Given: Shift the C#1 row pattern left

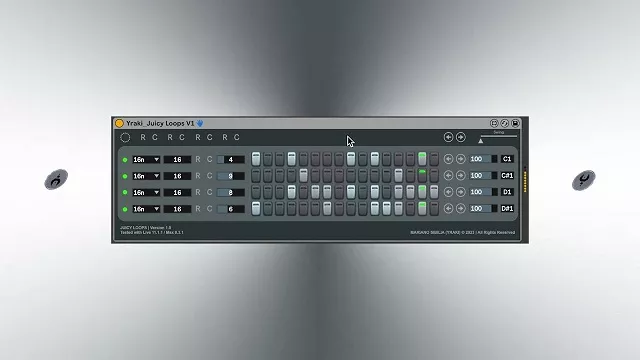Looking at the screenshot, I should [x=449, y=176].
